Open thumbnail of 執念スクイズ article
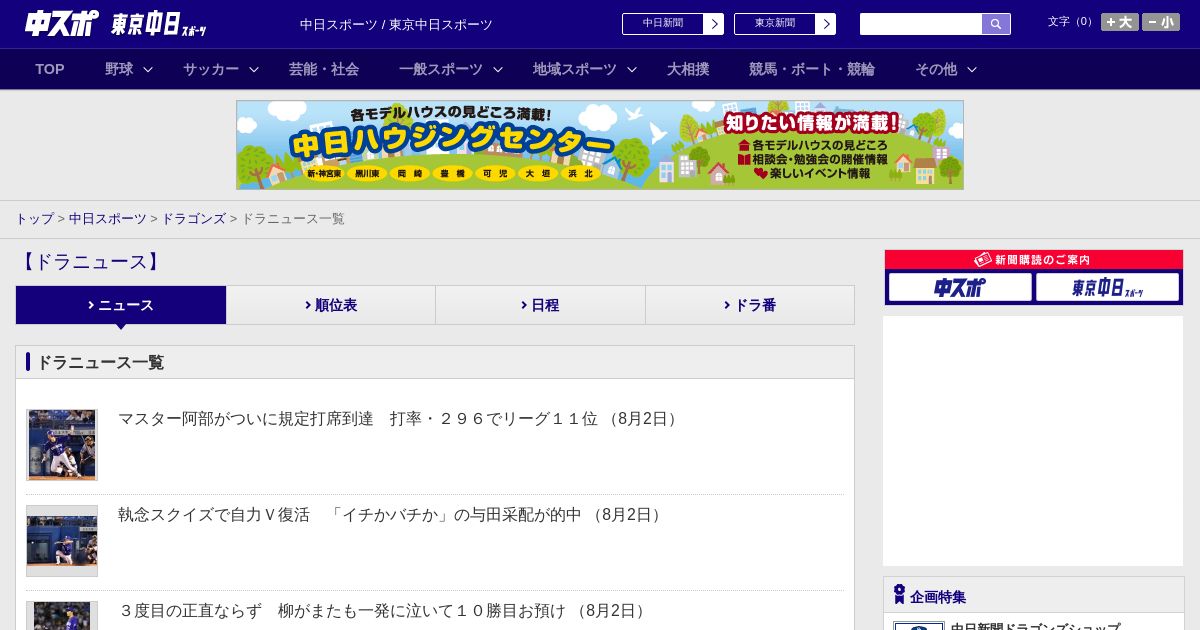Image resolution: width=1200 pixels, height=630 pixels. [62, 541]
